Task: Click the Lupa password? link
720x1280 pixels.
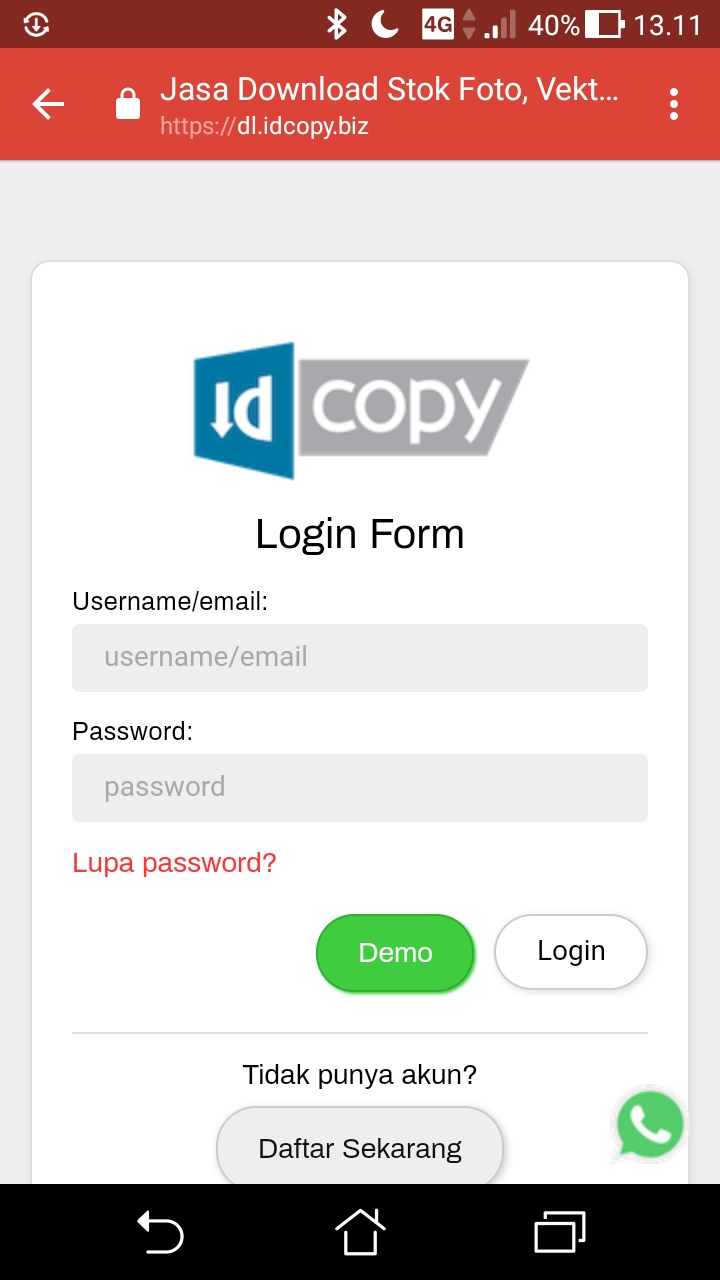Action: tap(174, 862)
